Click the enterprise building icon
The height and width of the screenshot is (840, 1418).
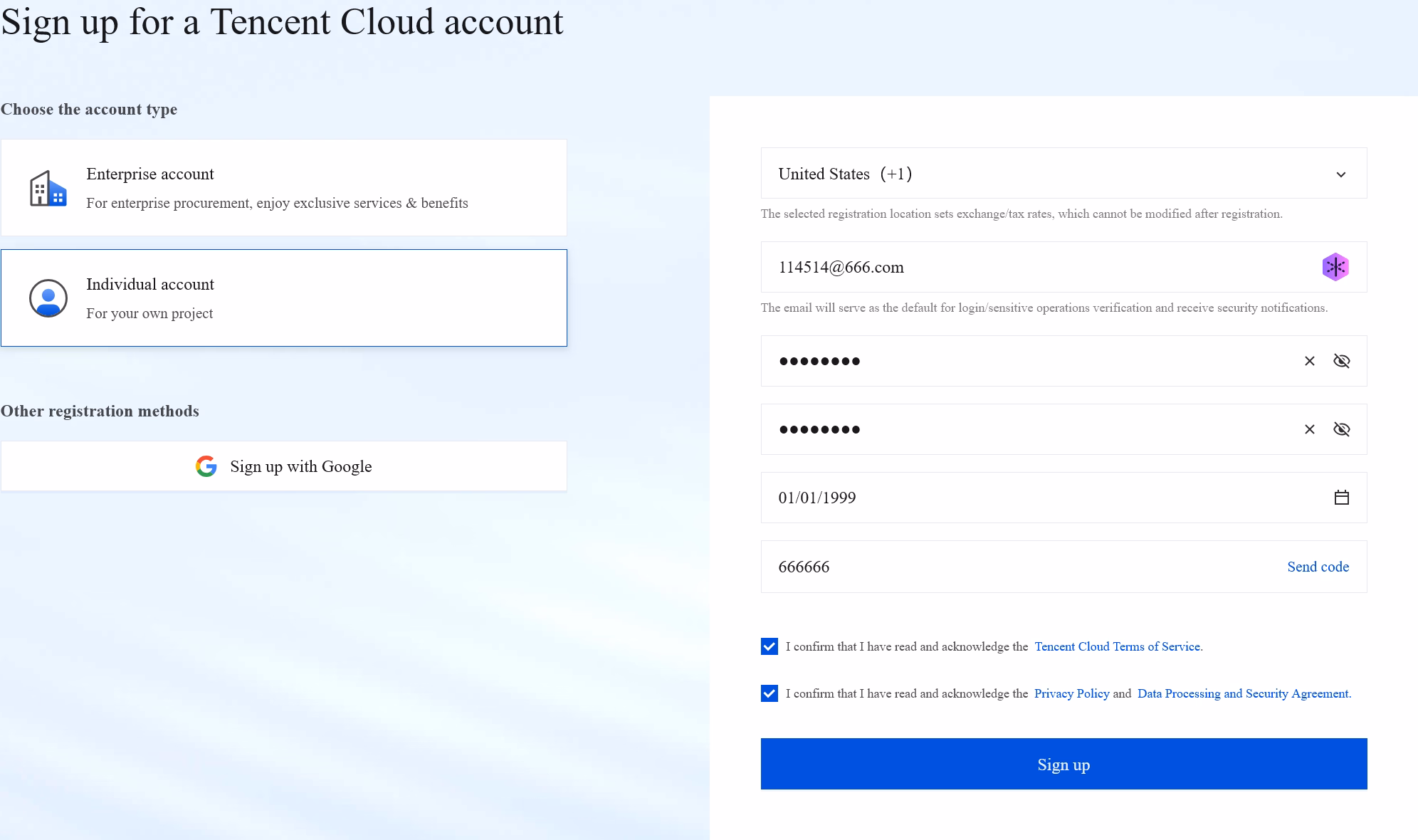(x=48, y=189)
